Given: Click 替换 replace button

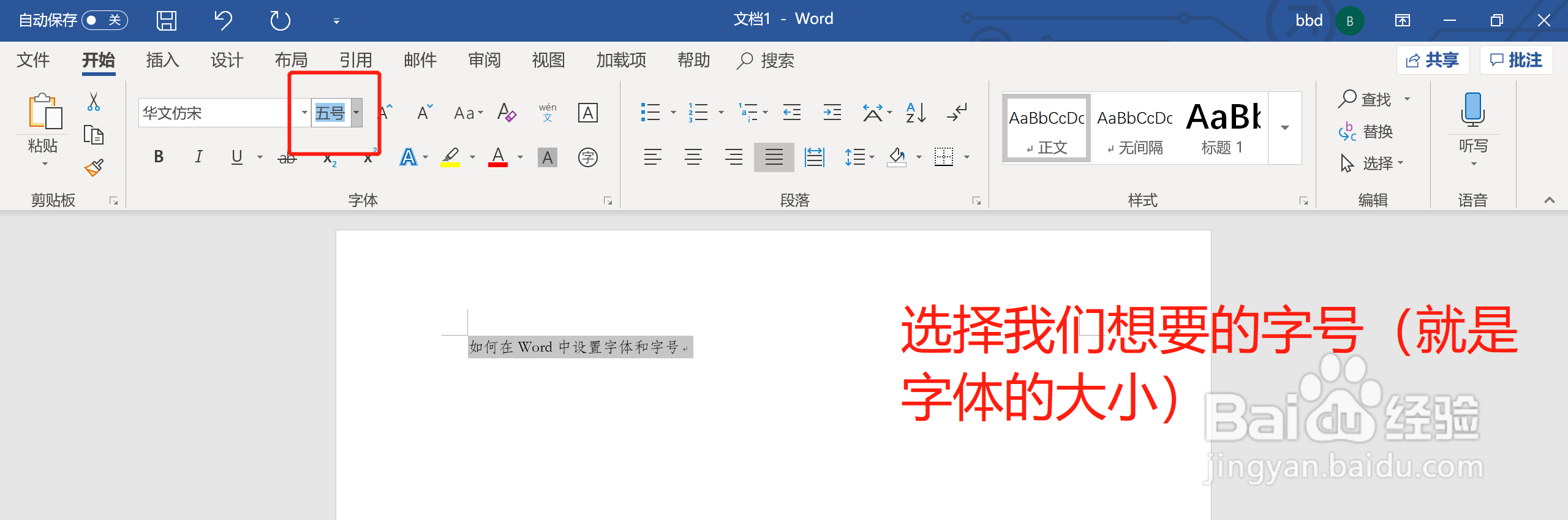Looking at the screenshot, I should point(1366,131).
